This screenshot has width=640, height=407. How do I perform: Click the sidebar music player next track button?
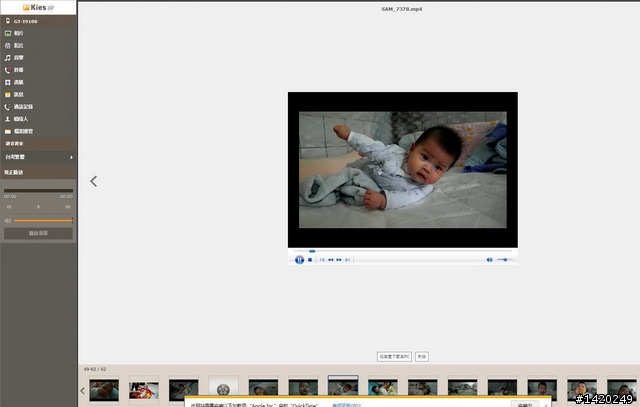coord(68,207)
